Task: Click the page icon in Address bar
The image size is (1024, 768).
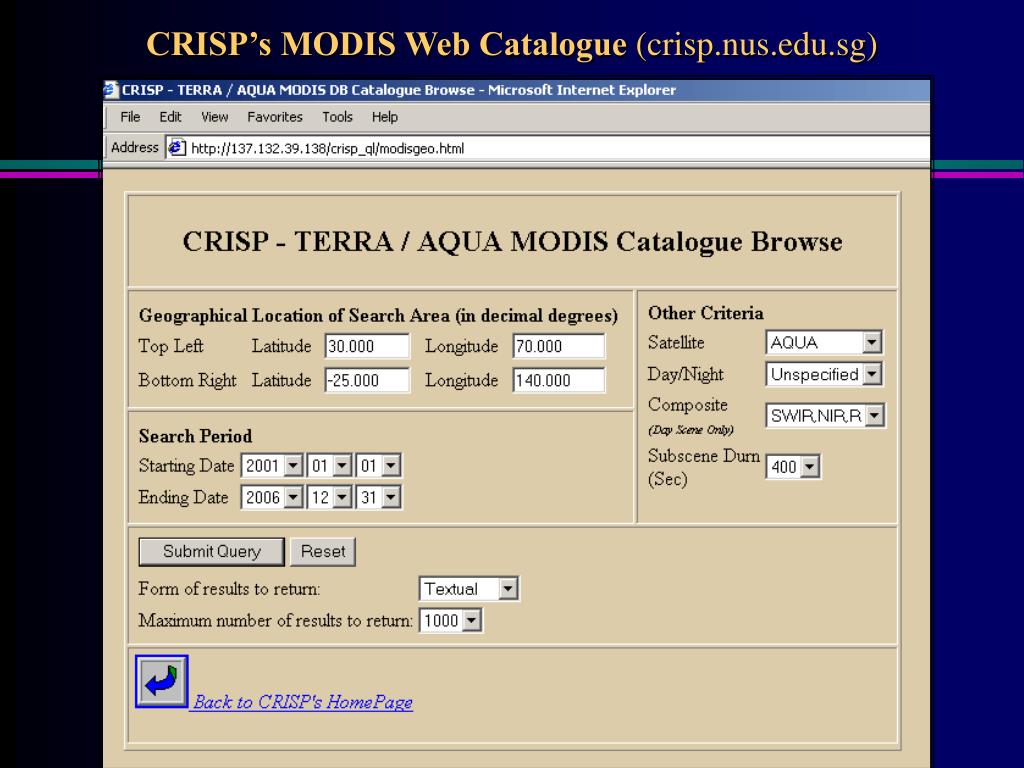Action: click(x=177, y=148)
